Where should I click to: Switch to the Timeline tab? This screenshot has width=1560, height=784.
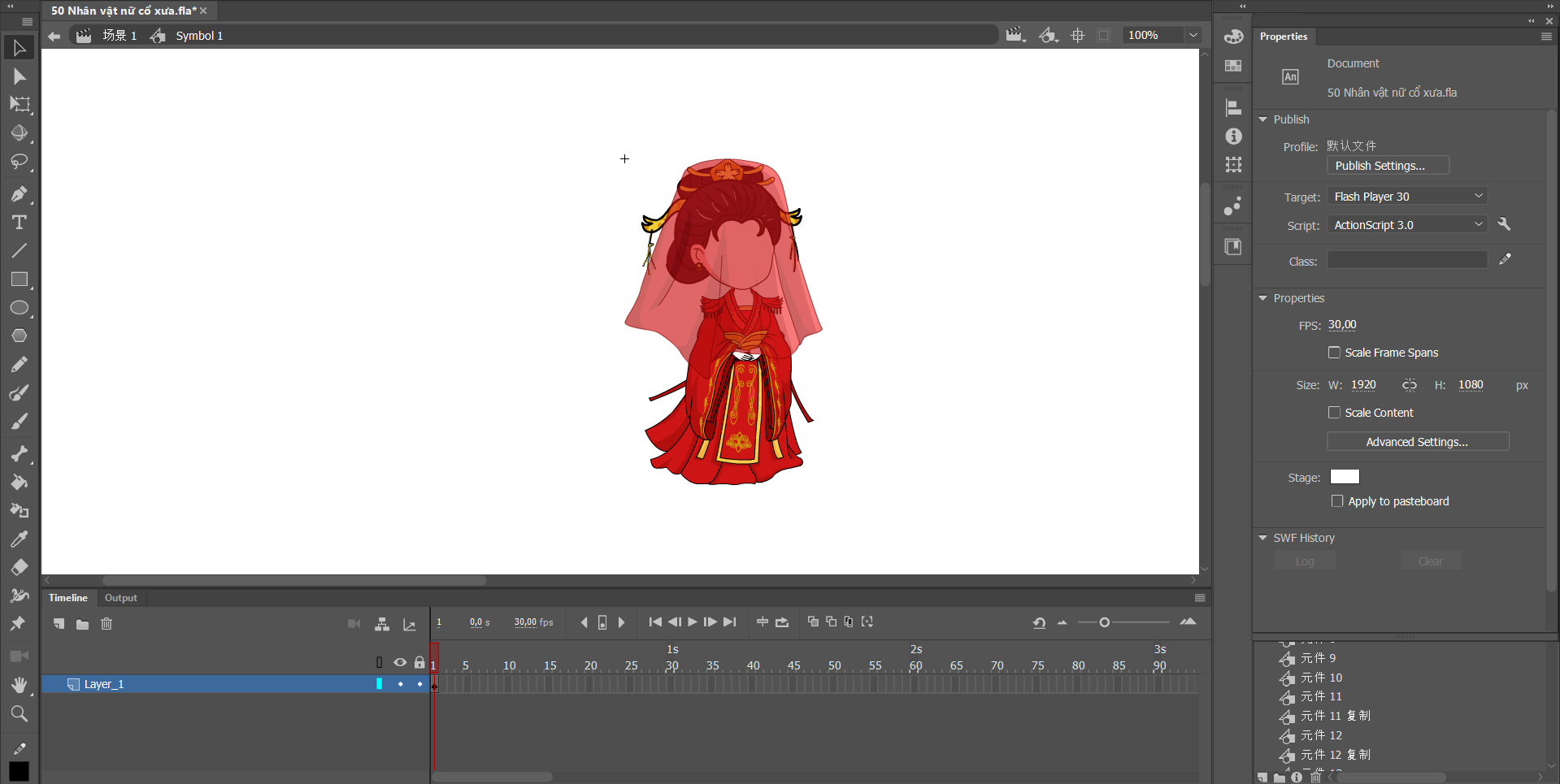[68, 598]
